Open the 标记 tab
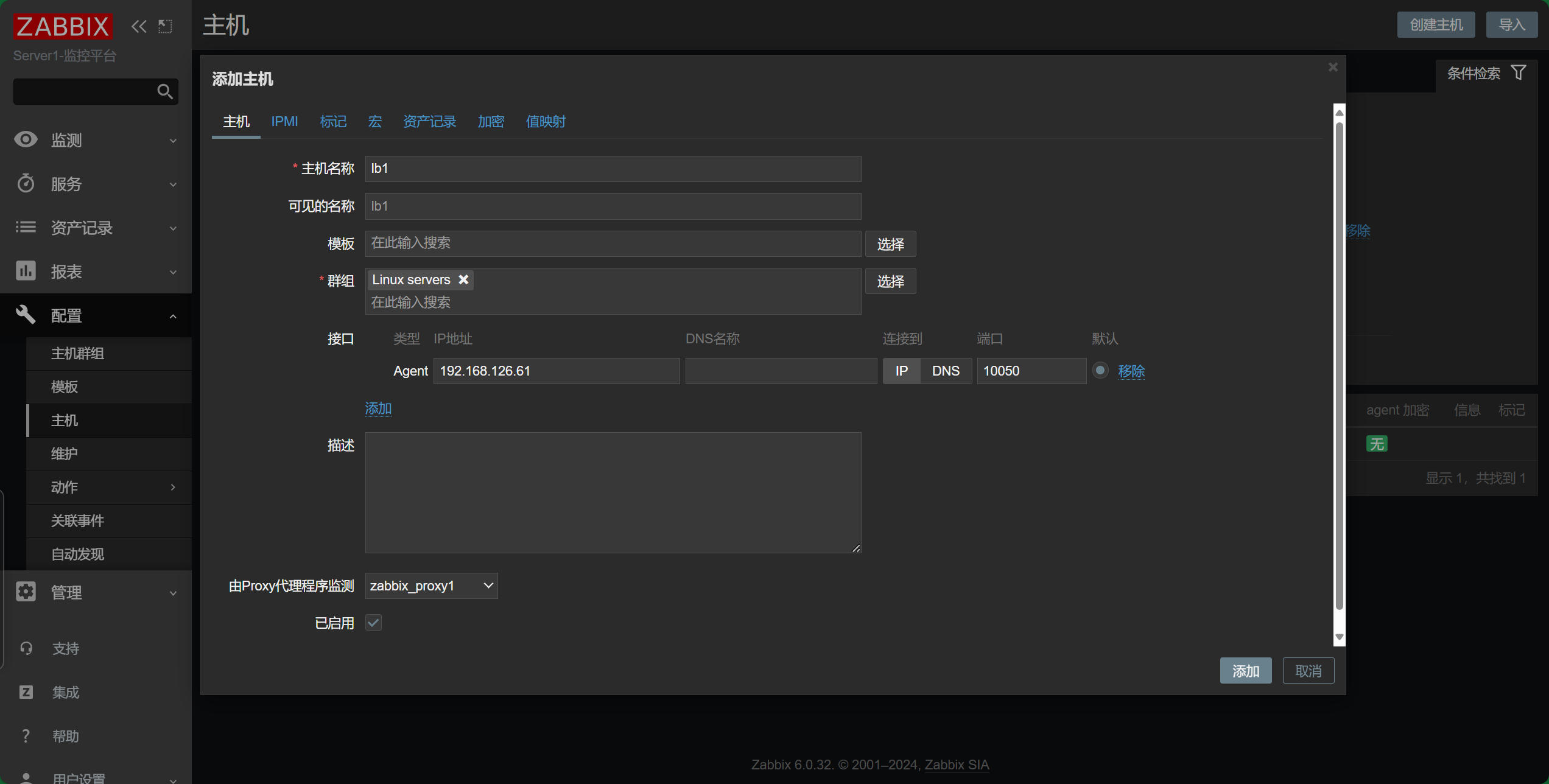Image resolution: width=1549 pixels, height=784 pixels. (333, 122)
